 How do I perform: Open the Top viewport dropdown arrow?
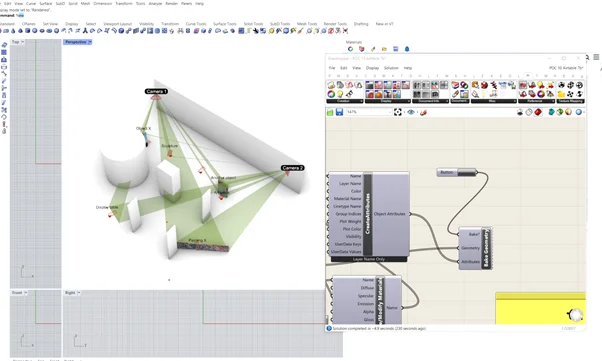click(x=22, y=42)
